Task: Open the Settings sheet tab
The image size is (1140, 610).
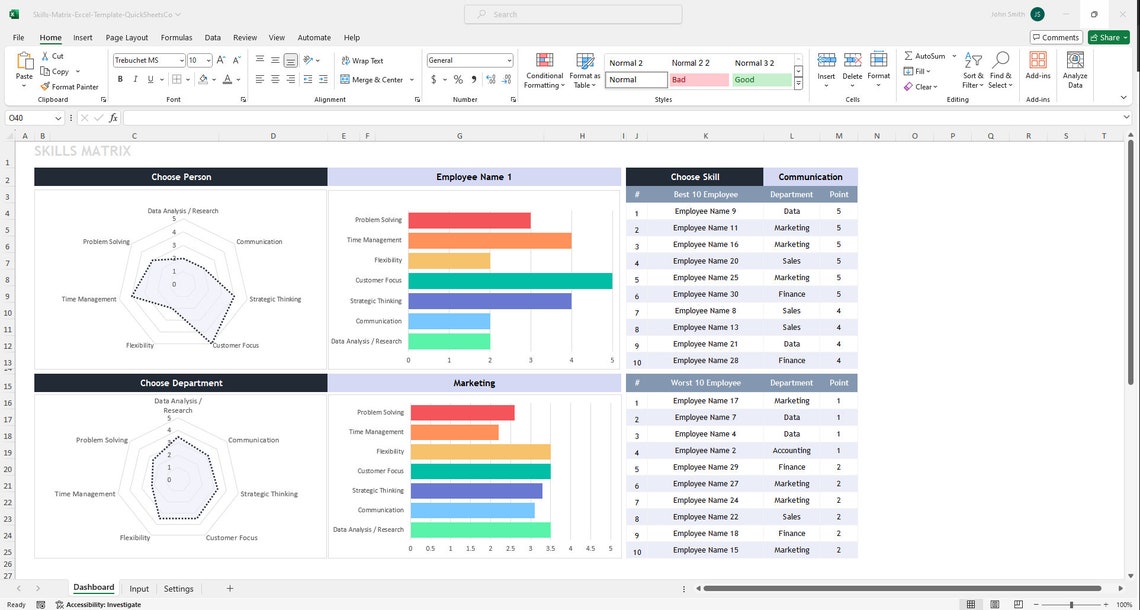Action: 178,588
